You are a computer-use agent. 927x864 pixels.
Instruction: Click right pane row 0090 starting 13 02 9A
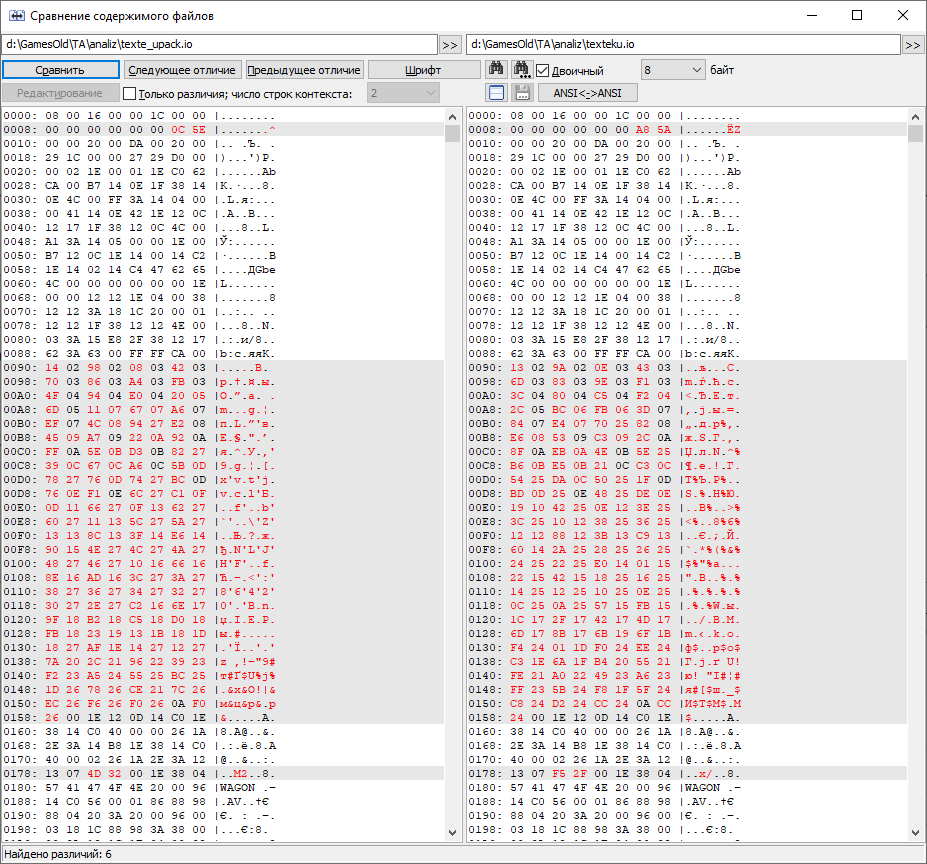[687, 368]
